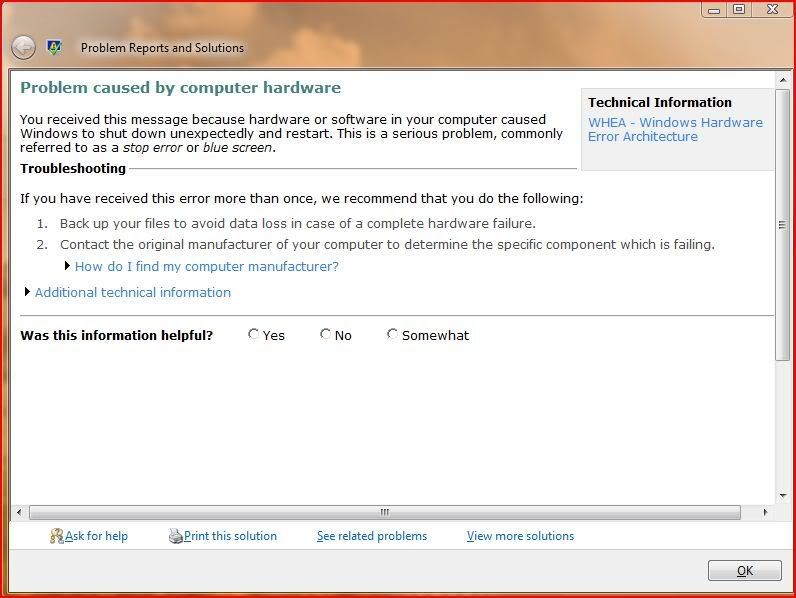The image size is (796, 598).
Task: Click View more solutions link
Action: pyautogui.click(x=520, y=536)
